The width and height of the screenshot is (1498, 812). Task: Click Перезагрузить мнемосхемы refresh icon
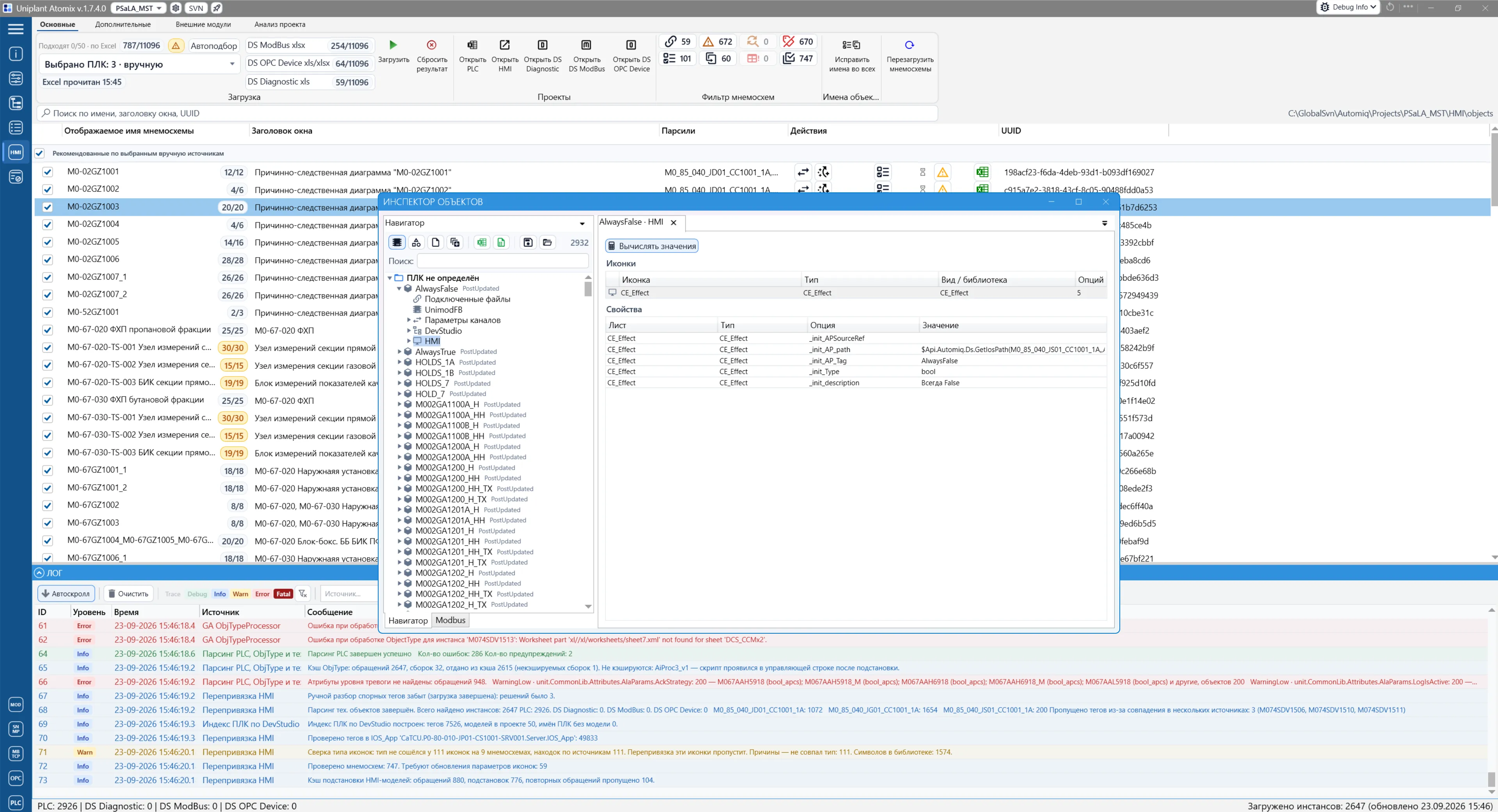909,45
